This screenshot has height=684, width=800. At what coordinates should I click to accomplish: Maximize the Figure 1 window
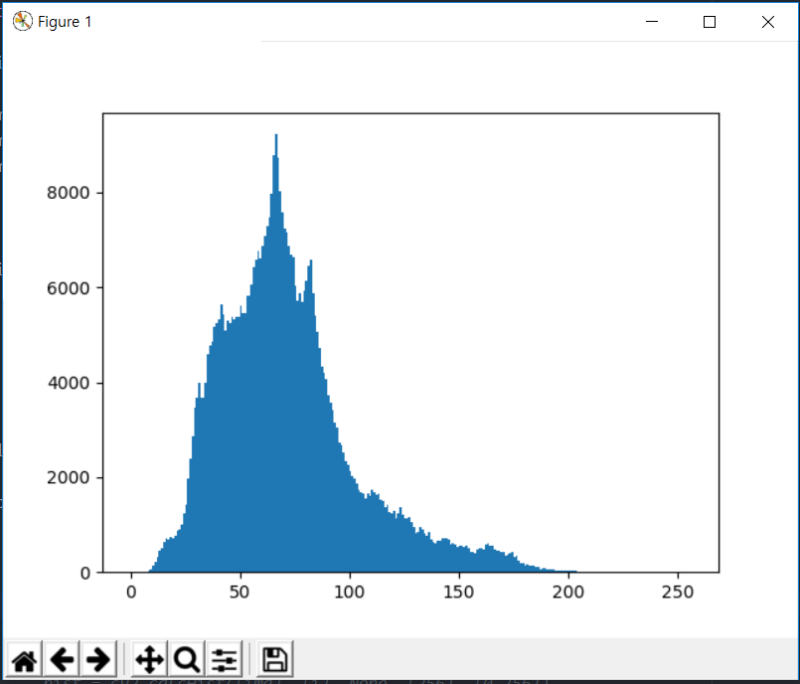point(709,22)
